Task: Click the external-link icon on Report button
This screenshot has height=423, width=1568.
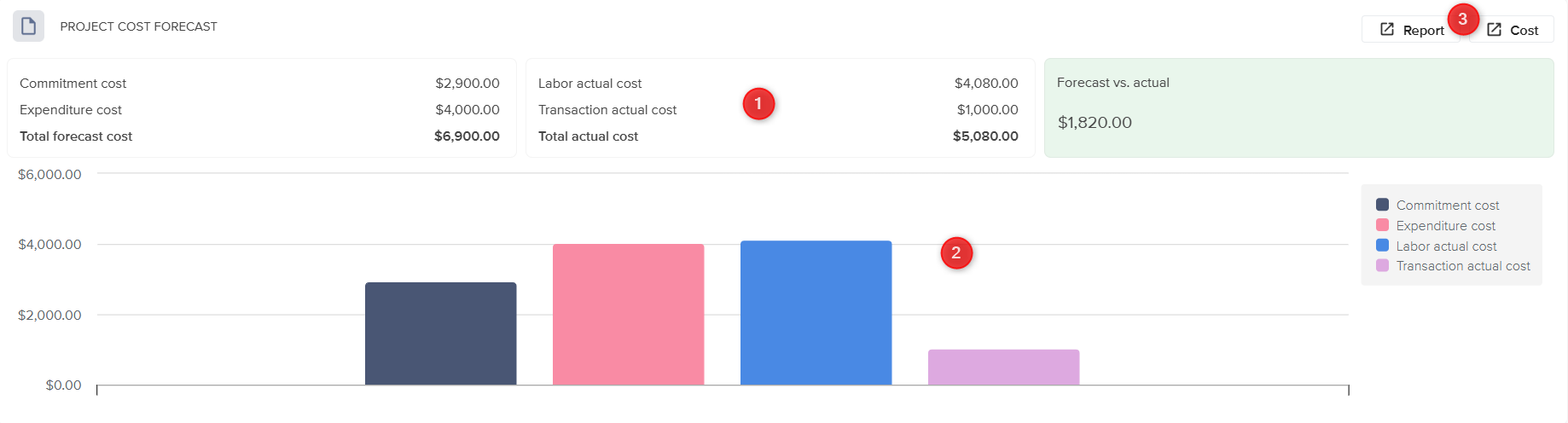Action: click(x=1387, y=30)
